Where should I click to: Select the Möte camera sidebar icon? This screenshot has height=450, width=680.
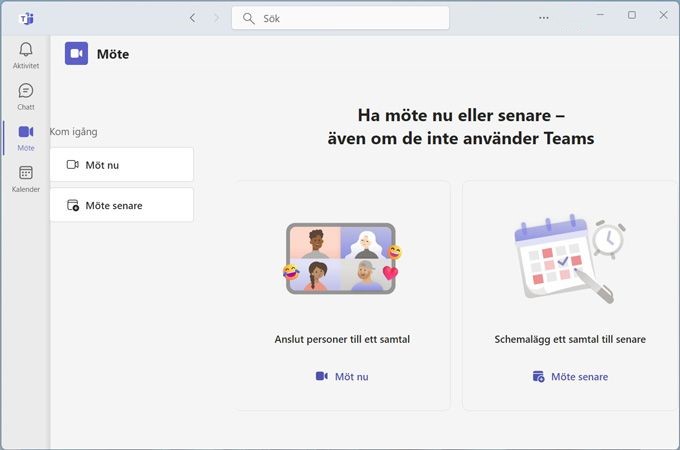coord(26,131)
